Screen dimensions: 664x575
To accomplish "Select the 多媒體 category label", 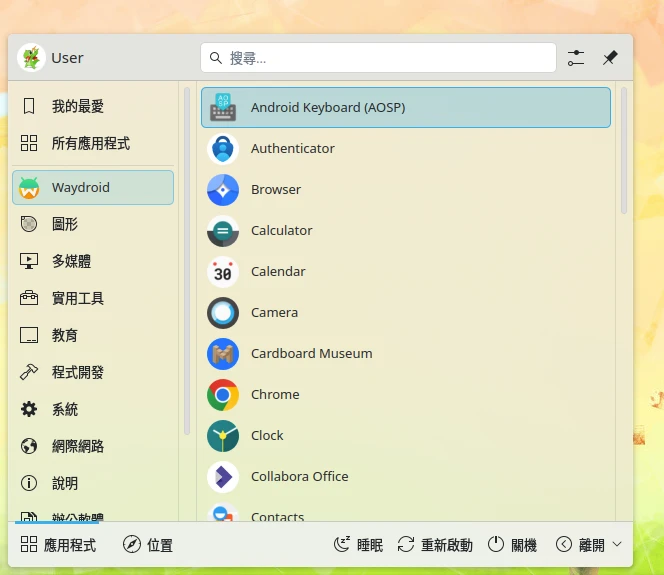I will 71,261.
